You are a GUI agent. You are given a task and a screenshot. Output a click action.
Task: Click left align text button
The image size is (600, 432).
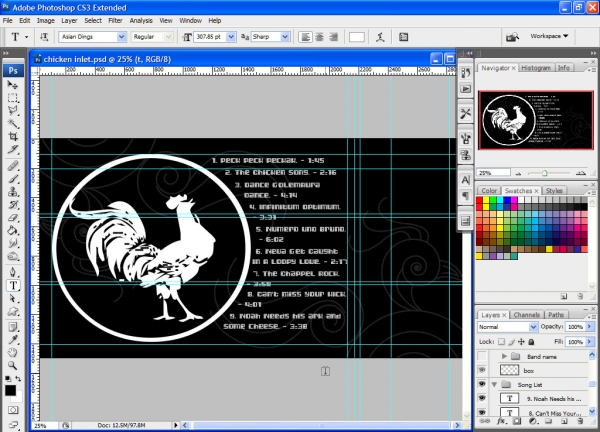click(x=305, y=37)
